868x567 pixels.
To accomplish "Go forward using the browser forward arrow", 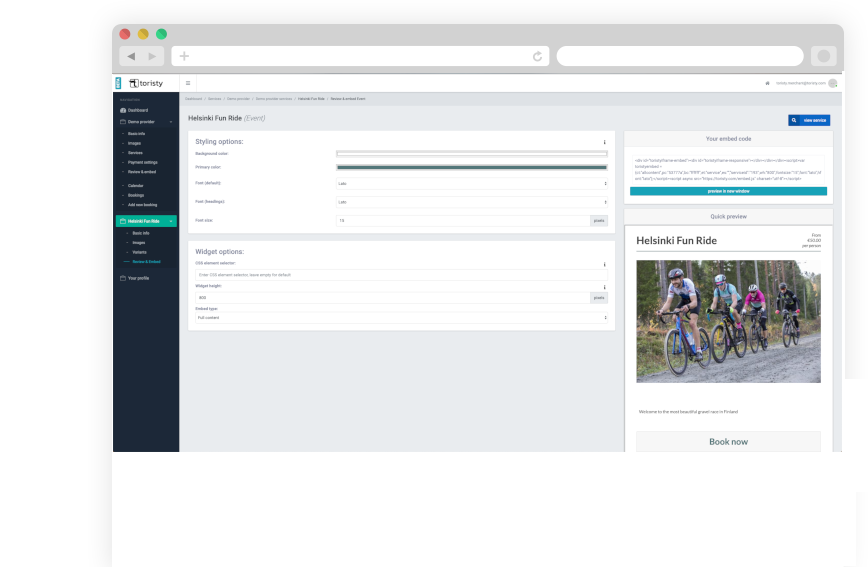I will point(152,56).
